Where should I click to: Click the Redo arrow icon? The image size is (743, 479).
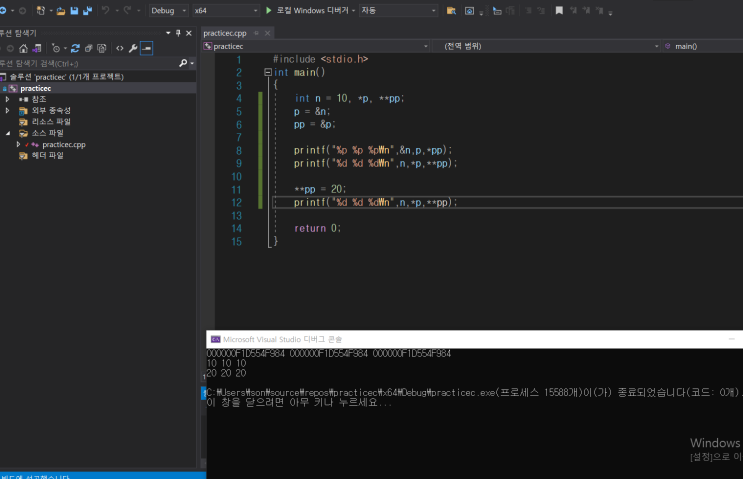coord(127,10)
